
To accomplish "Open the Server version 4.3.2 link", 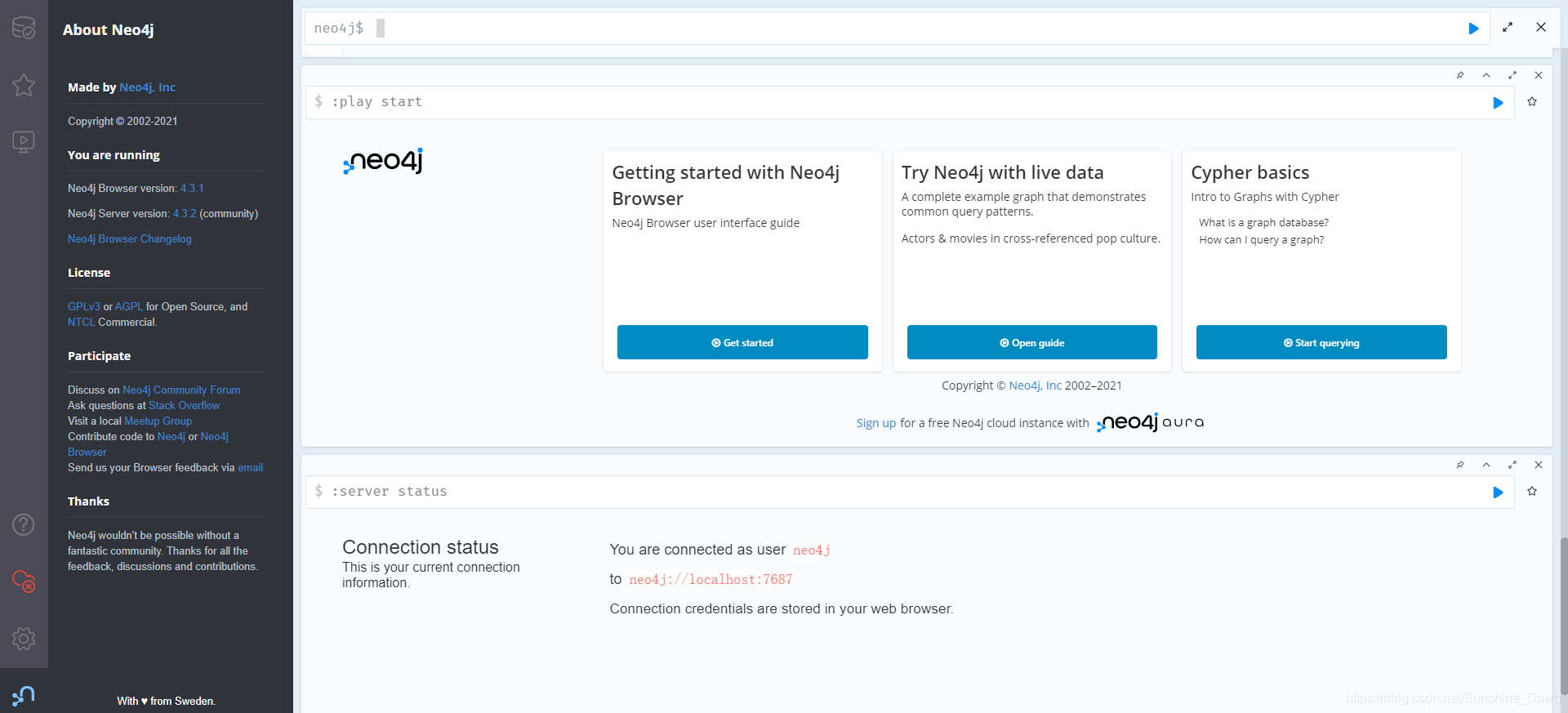I will pyautogui.click(x=185, y=214).
